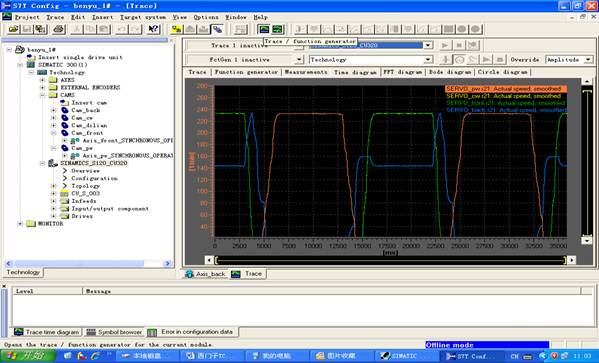The image size is (599, 363).
Task: Click the Print toolbar icon
Action: (x=59, y=29)
